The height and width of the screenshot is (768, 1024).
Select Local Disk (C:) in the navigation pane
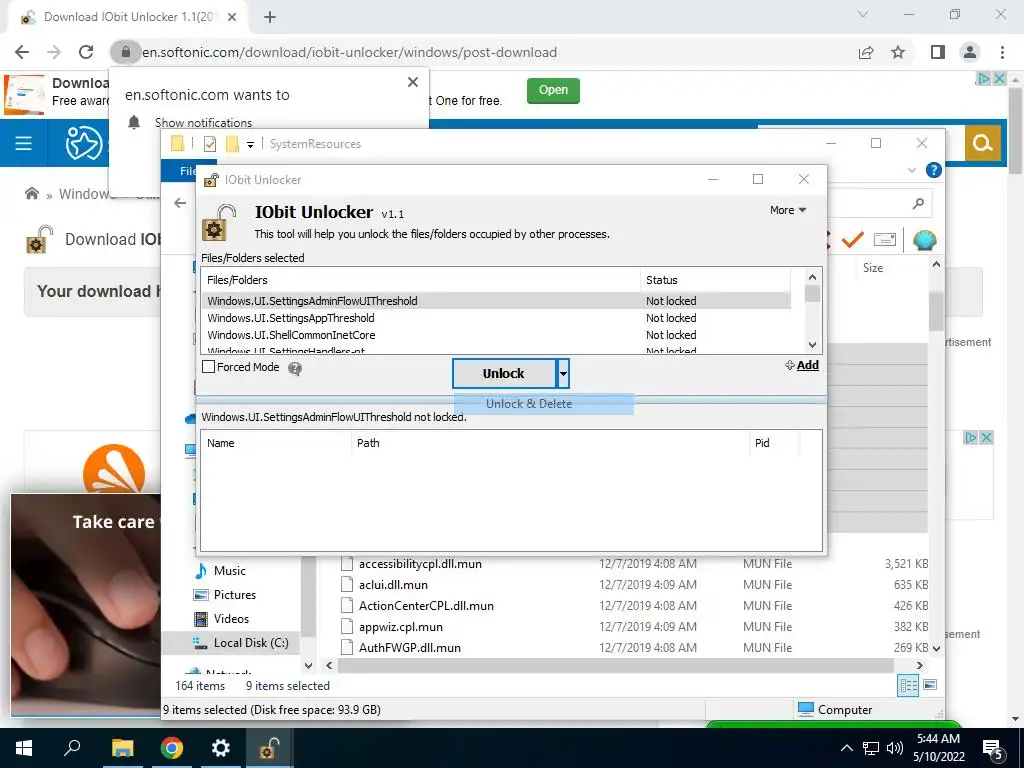click(251, 643)
